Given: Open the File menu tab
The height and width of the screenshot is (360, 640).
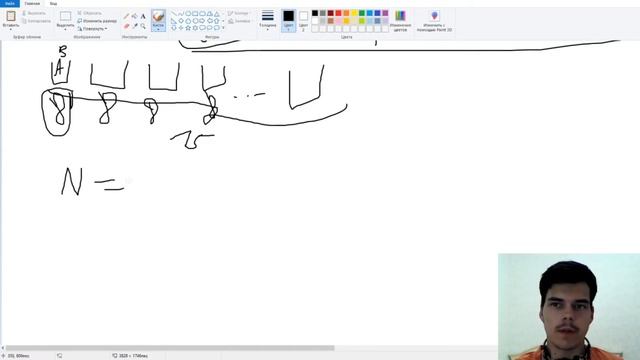Looking at the screenshot, I should pyautogui.click(x=10, y=3).
